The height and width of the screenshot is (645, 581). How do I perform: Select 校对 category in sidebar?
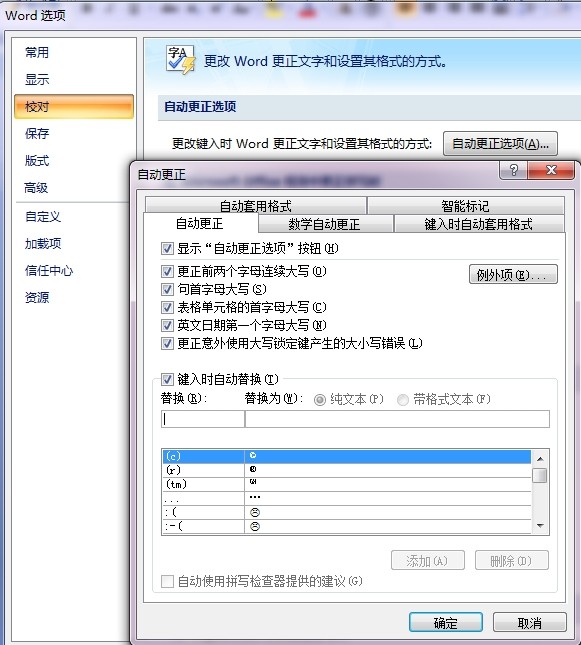tap(74, 107)
